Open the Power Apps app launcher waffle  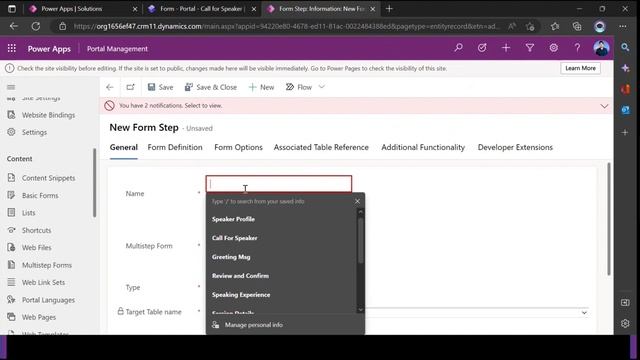11,49
